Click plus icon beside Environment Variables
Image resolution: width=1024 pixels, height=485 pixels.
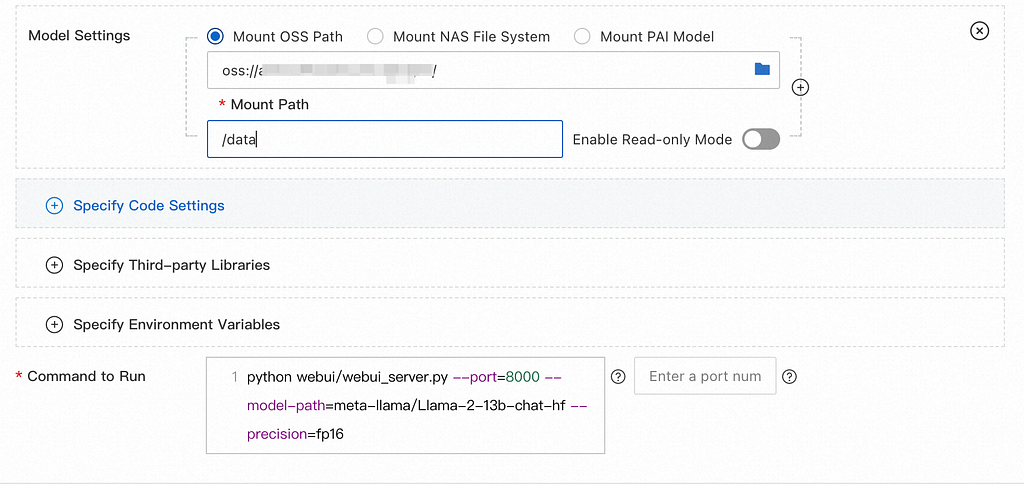(x=54, y=324)
